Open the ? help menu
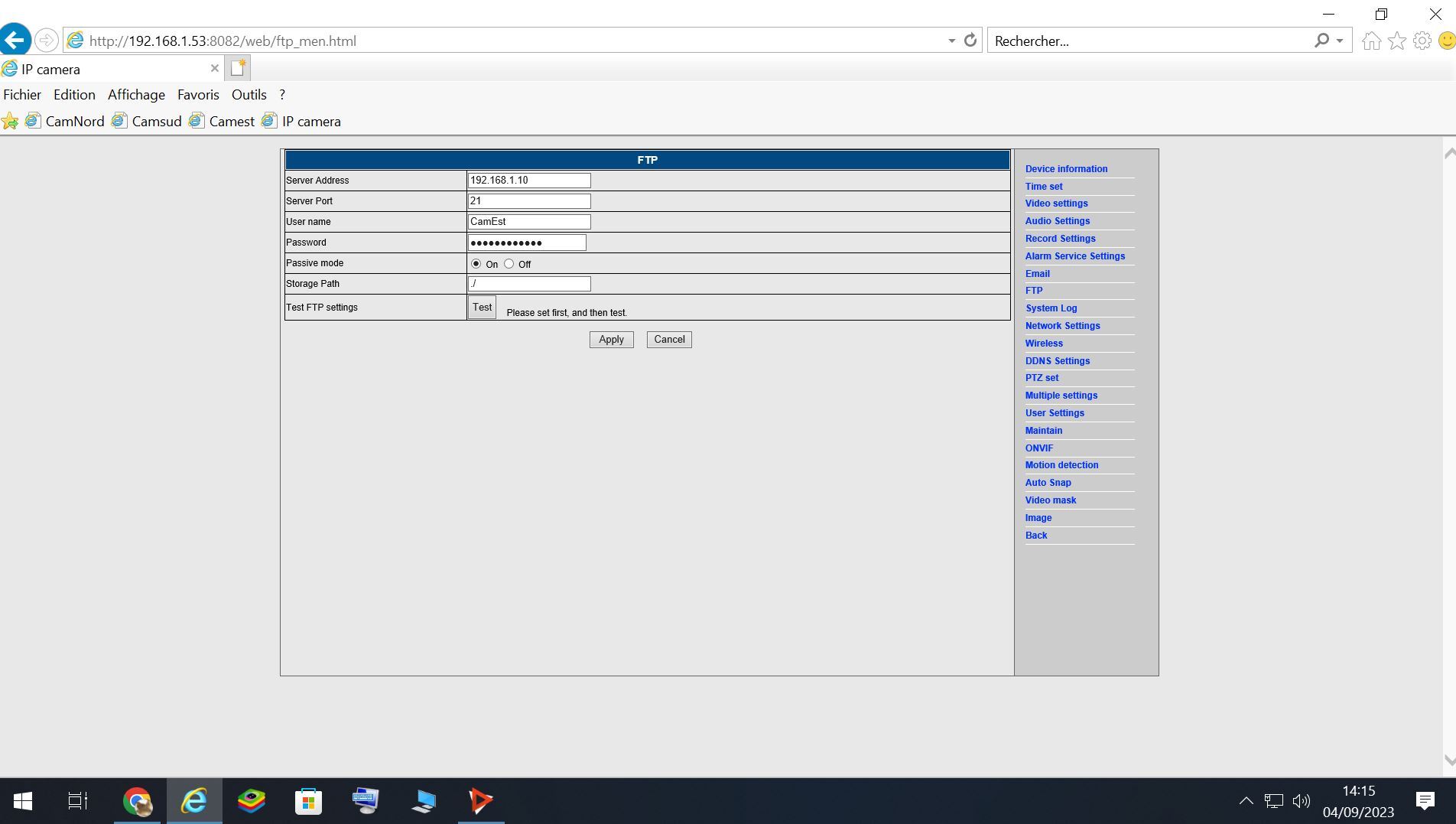Screen dimensions: 1456x824 (282, 95)
